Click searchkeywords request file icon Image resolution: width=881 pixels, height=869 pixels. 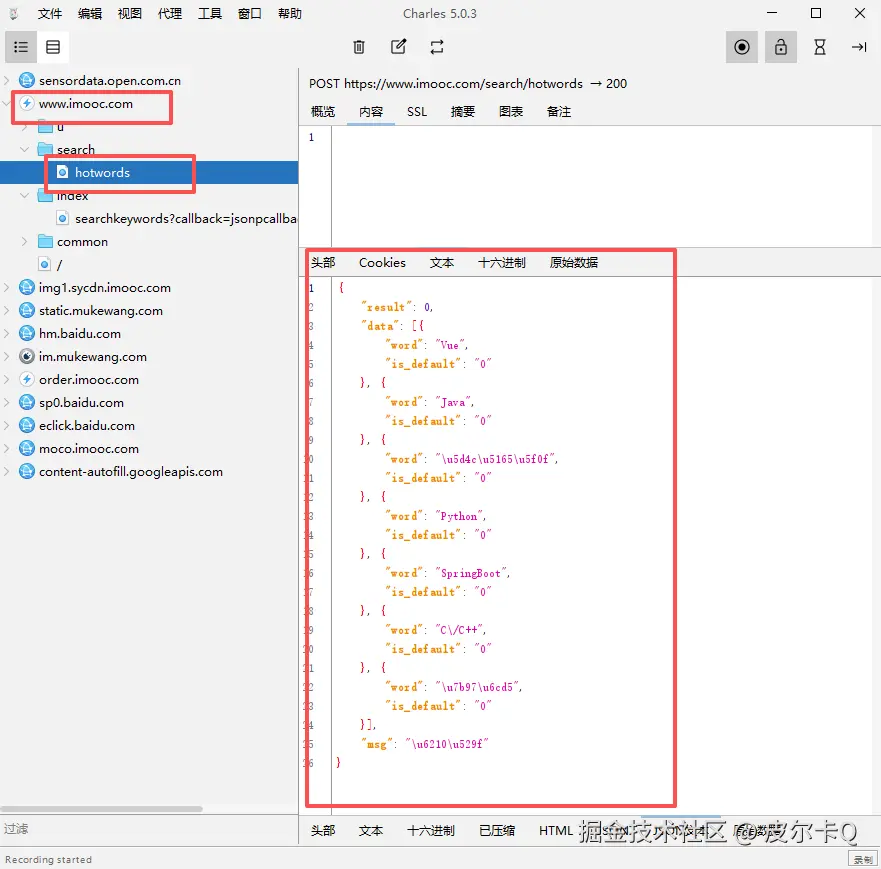63,219
